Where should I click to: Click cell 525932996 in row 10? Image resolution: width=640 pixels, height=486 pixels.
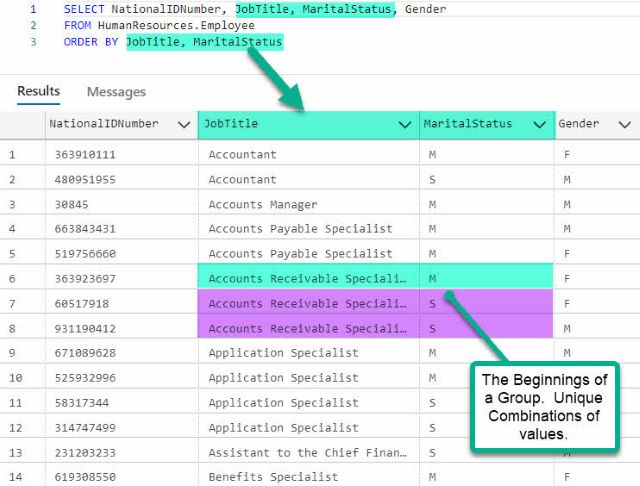[85, 378]
